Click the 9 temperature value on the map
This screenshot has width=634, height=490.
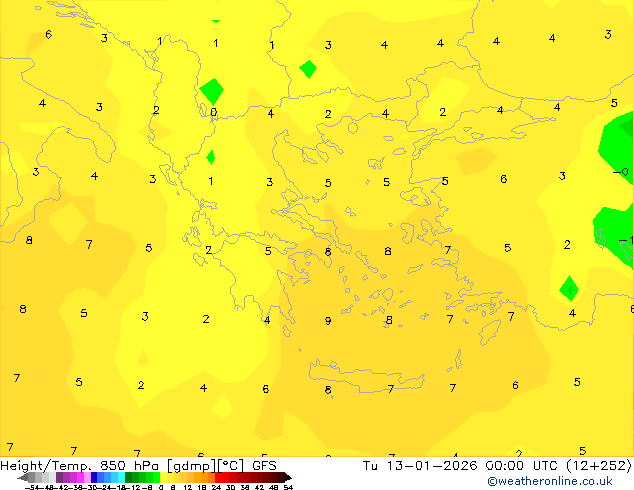pos(328,321)
